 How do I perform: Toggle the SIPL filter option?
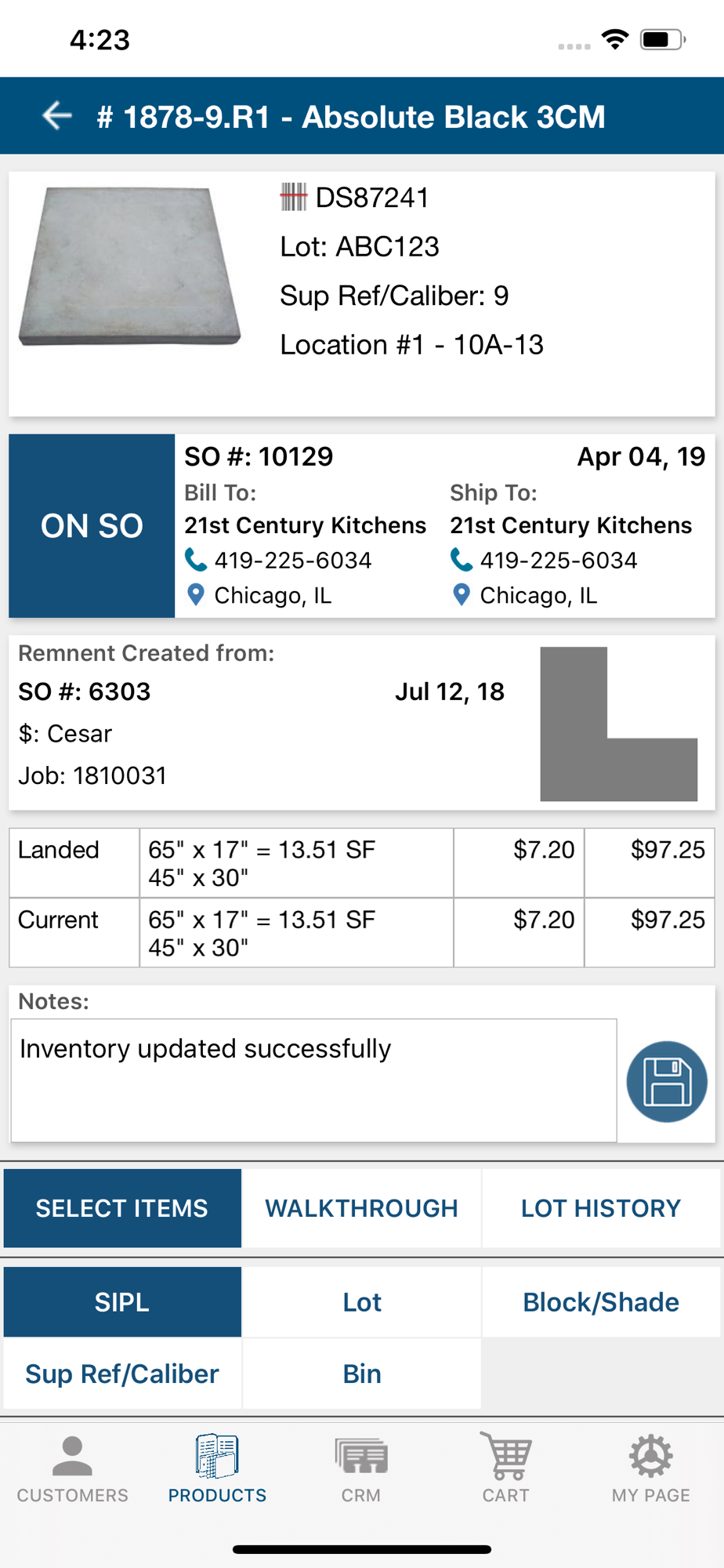tap(122, 1302)
